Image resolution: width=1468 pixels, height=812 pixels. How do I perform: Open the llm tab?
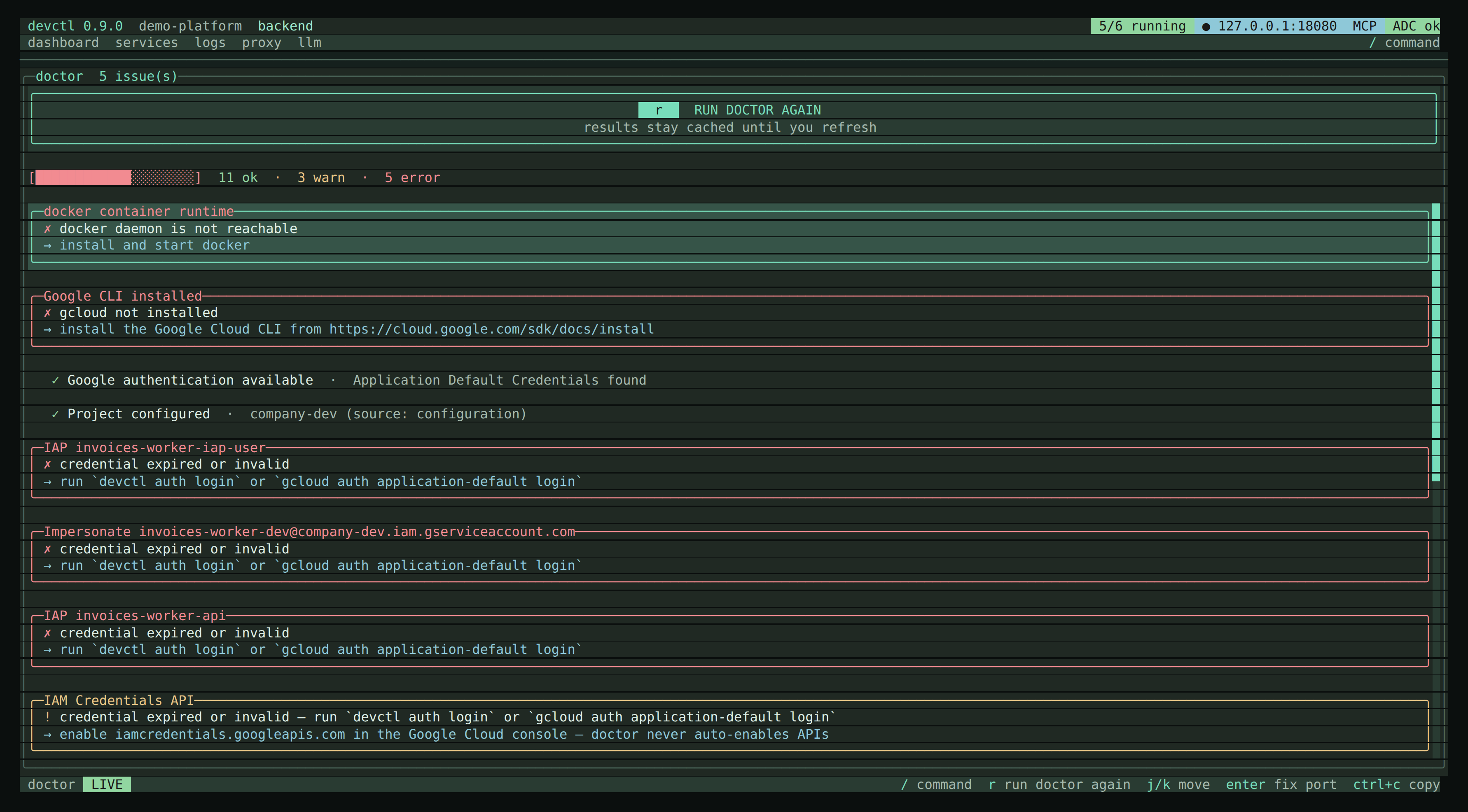309,43
